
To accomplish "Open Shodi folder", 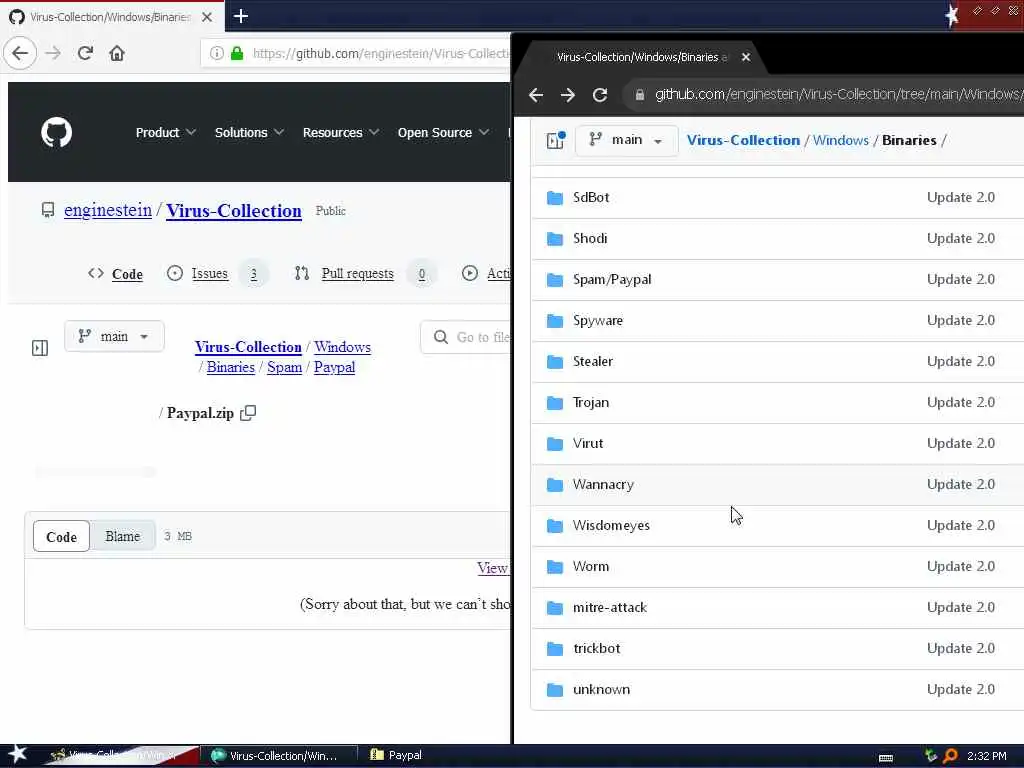I will point(590,239).
